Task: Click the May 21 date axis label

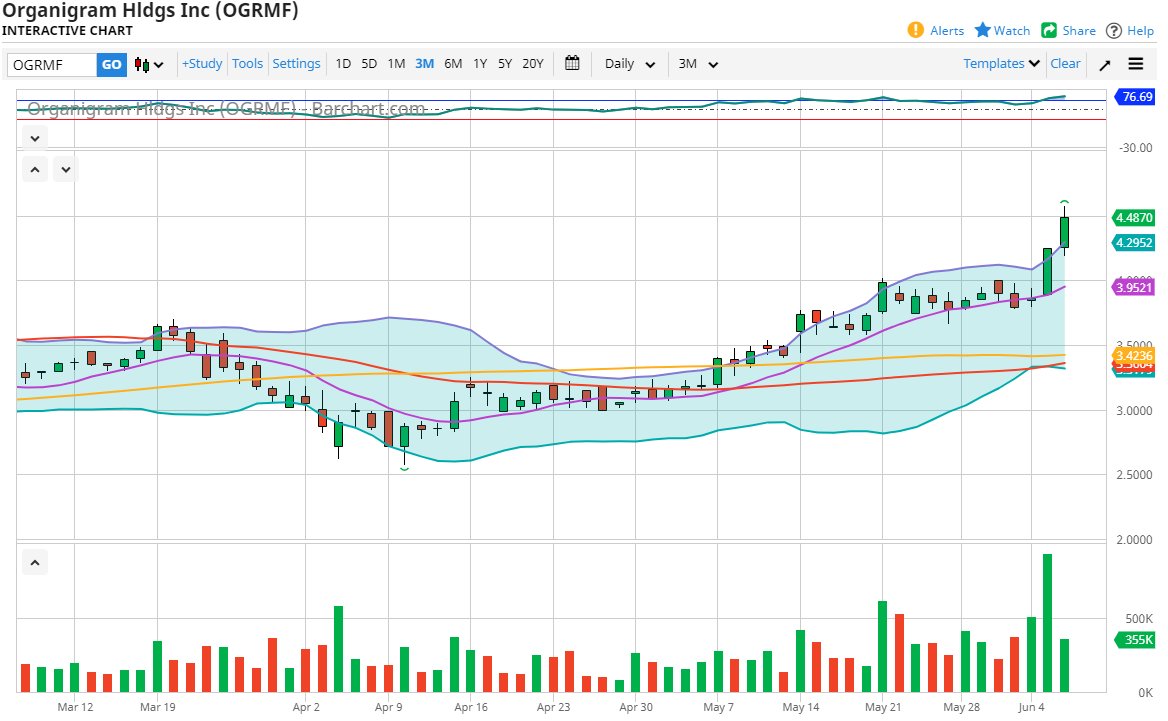Action: click(883, 707)
